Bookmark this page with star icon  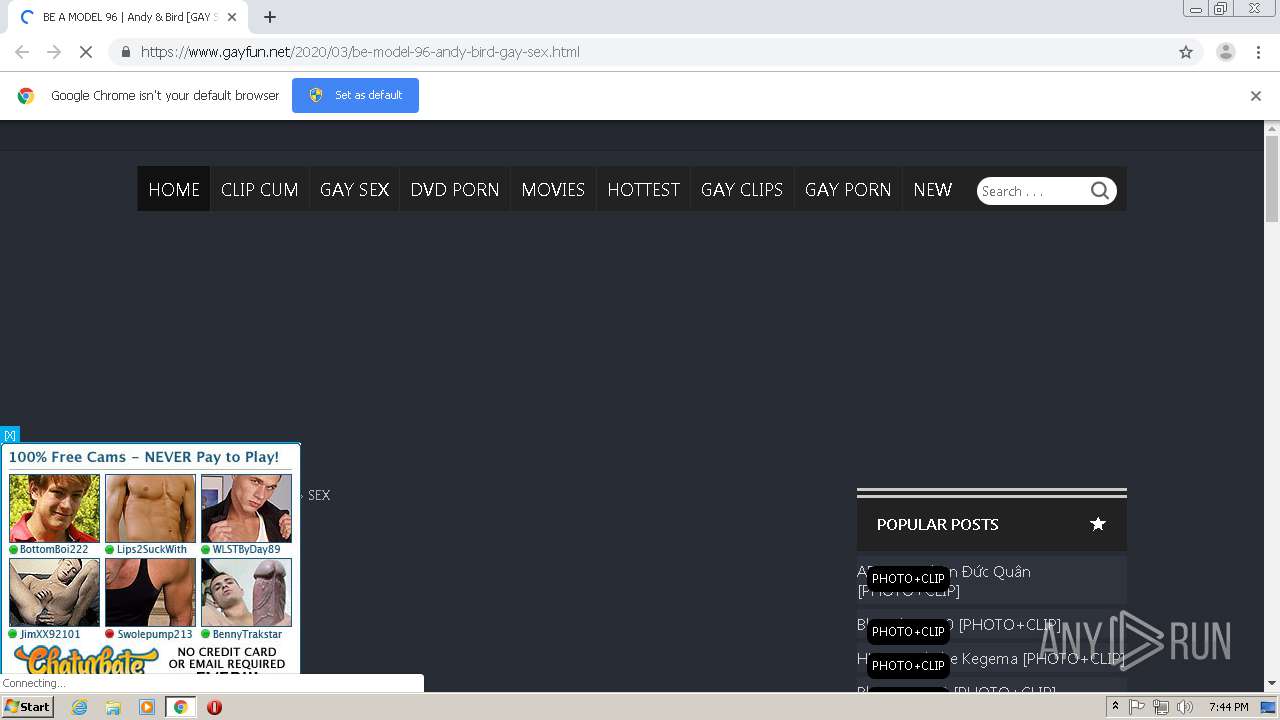pos(1186,52)
